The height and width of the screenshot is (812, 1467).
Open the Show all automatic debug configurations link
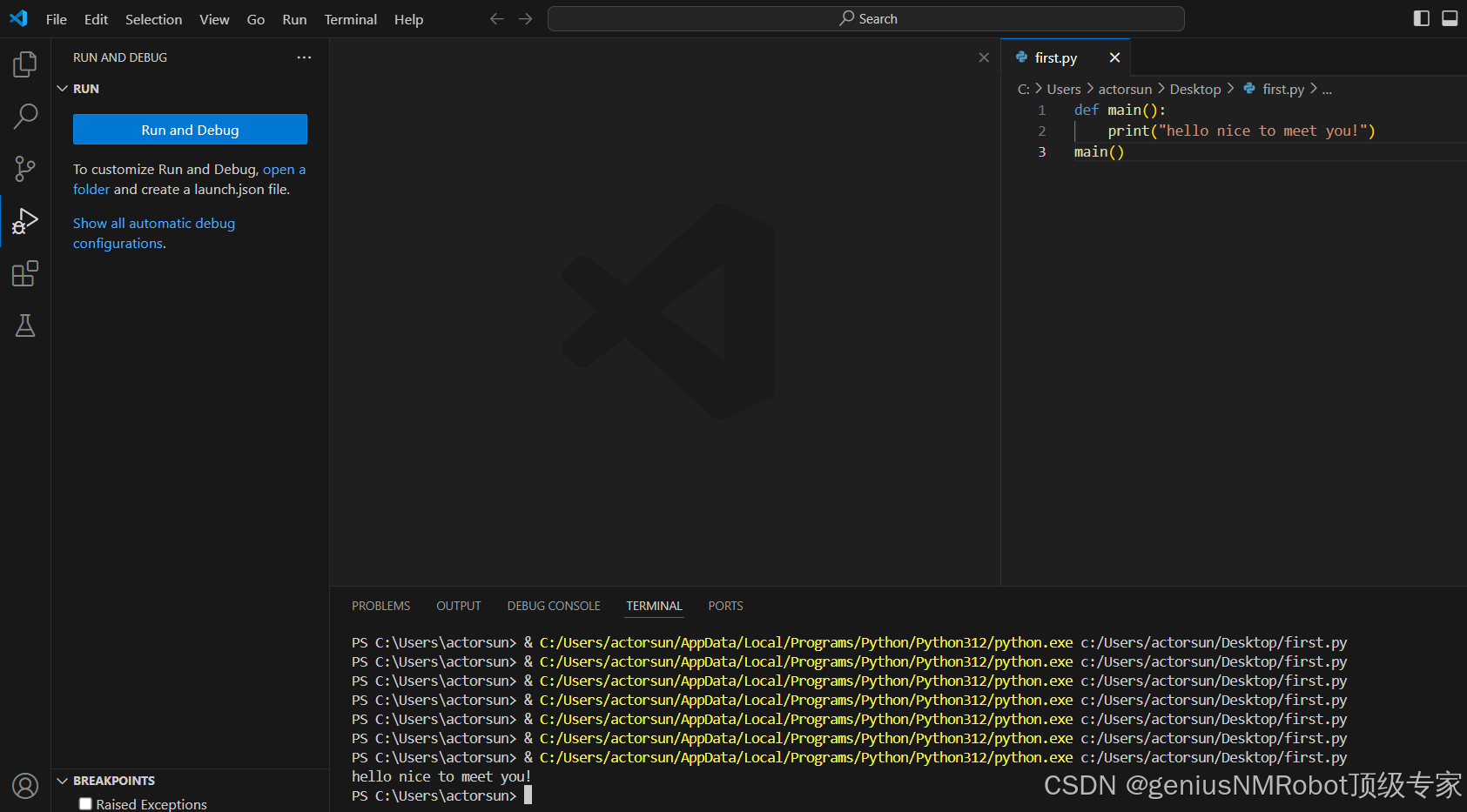point(154,233)
